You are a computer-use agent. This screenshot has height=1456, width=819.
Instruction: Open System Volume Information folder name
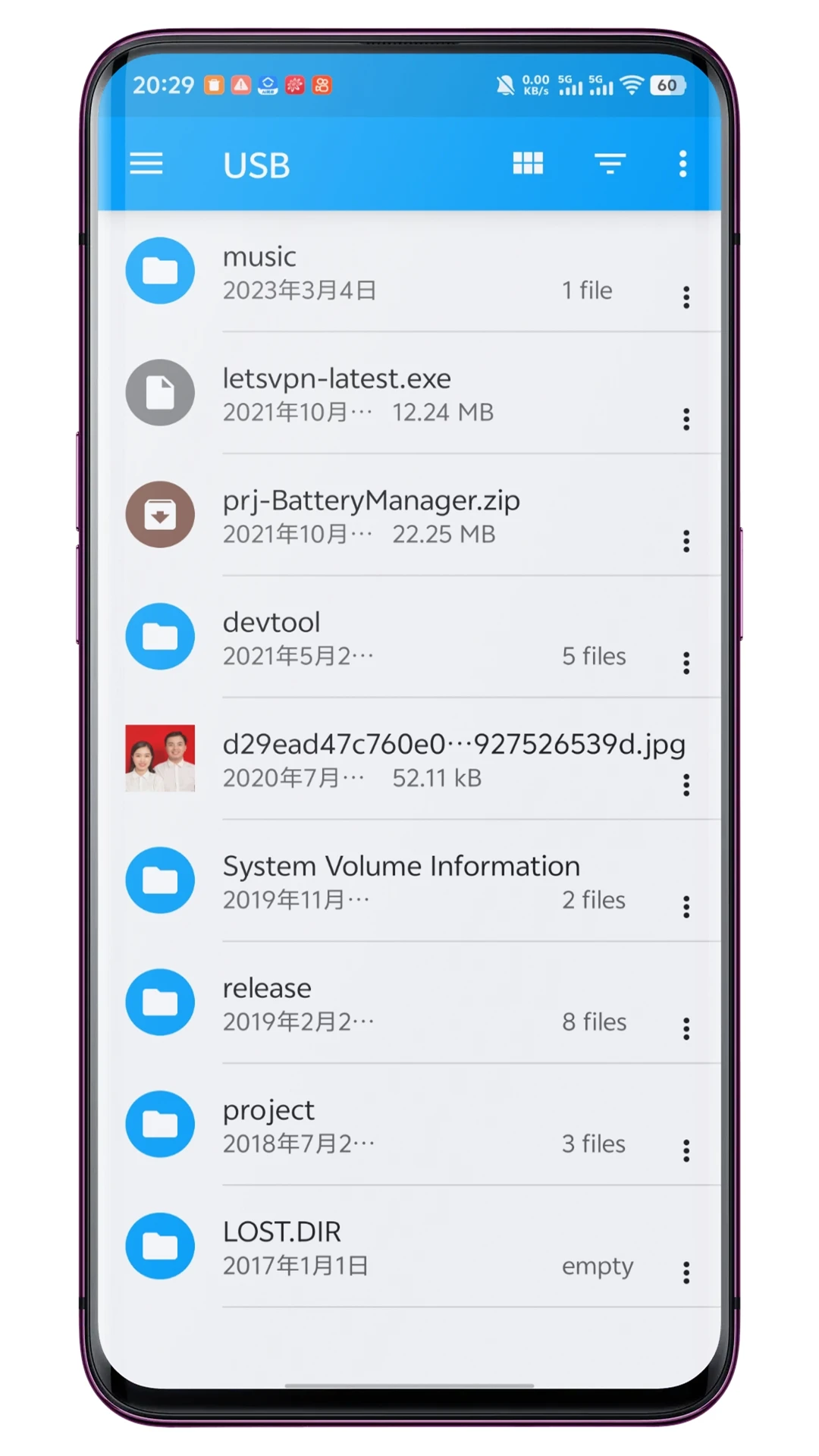pyautogui.click(x=401, y=866)
